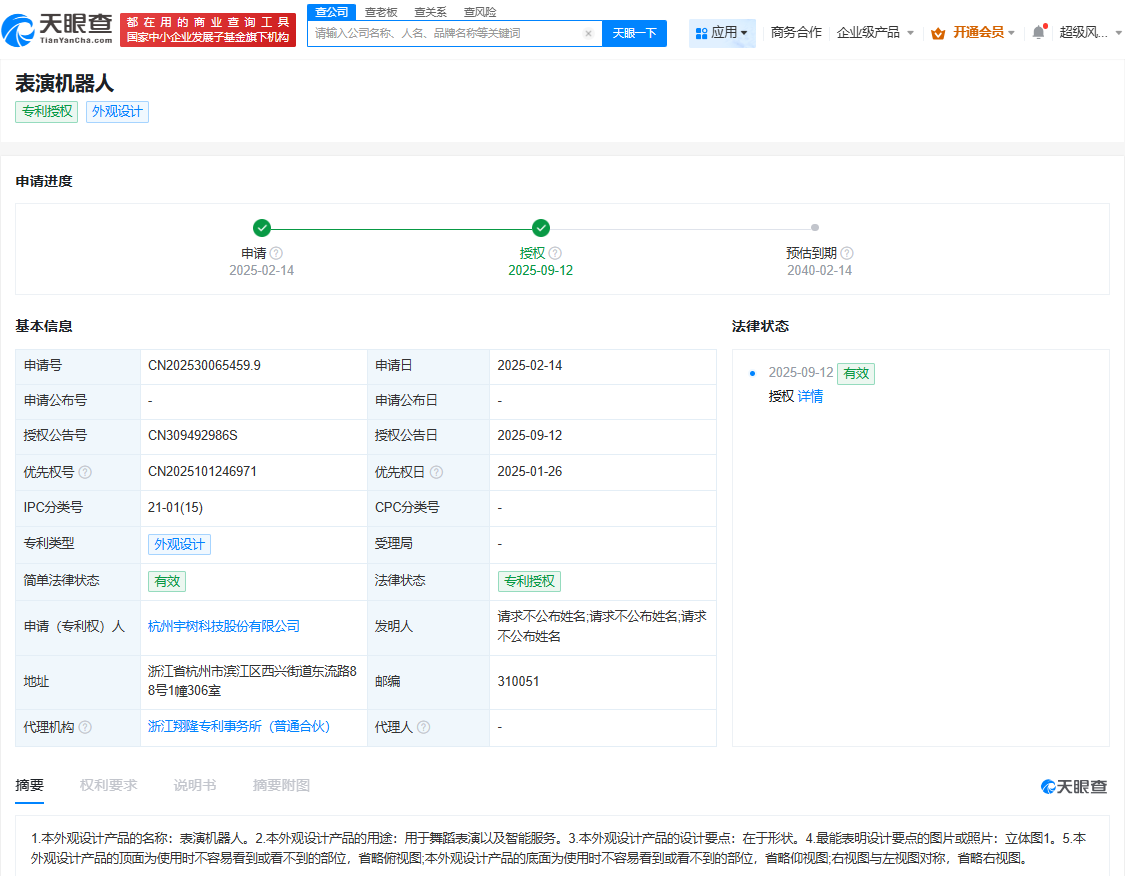Image resolution: width=1125 pixels, height=876 pixels.
Task: Open the notification bell icon
Action: tap(1037, 30)
